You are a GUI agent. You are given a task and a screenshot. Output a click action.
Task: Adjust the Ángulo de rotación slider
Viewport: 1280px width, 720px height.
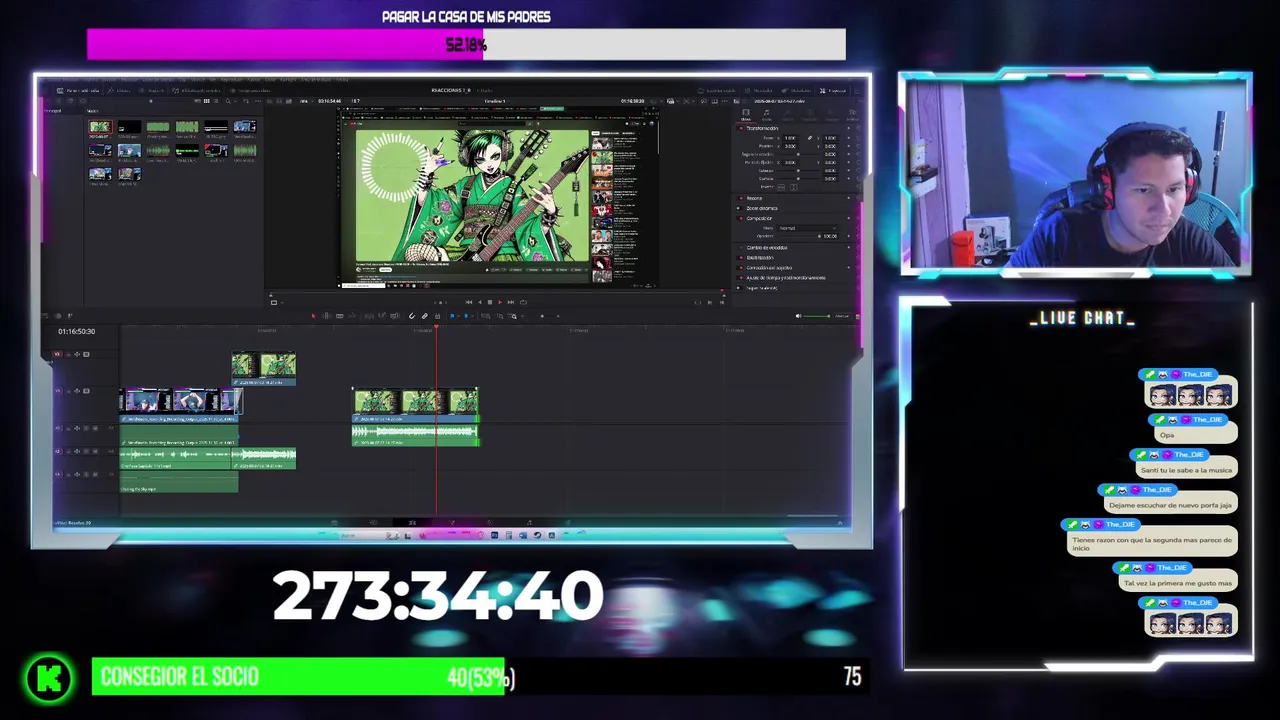[x=798, y=154]
